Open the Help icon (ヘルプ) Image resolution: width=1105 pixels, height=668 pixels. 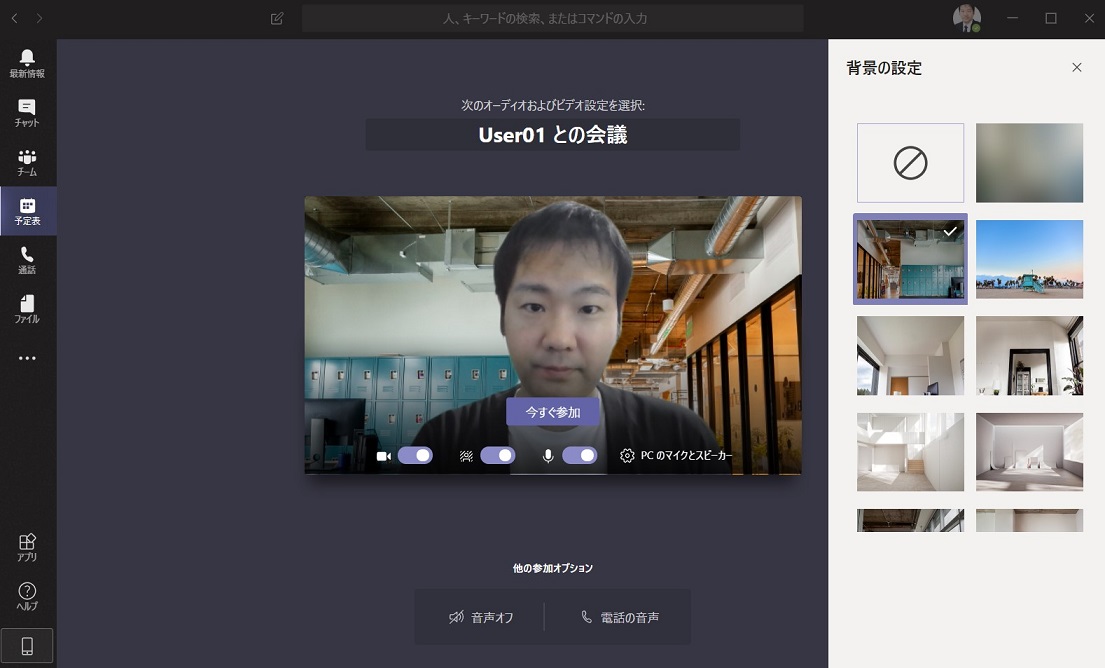(27, 595)
